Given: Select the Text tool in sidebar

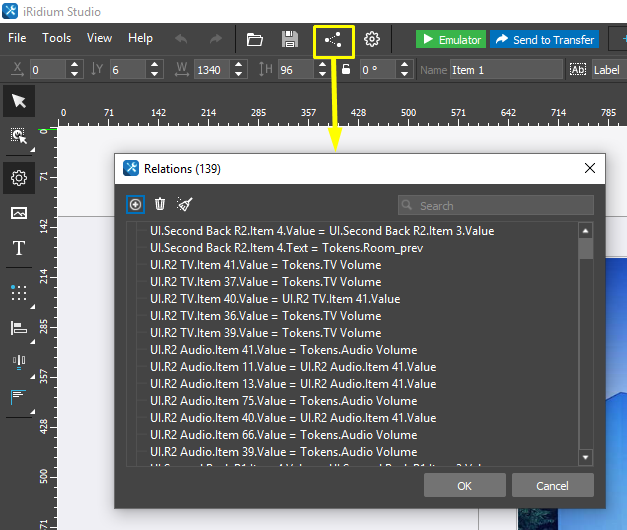Looking at the screenshot, I should point(19,248).
